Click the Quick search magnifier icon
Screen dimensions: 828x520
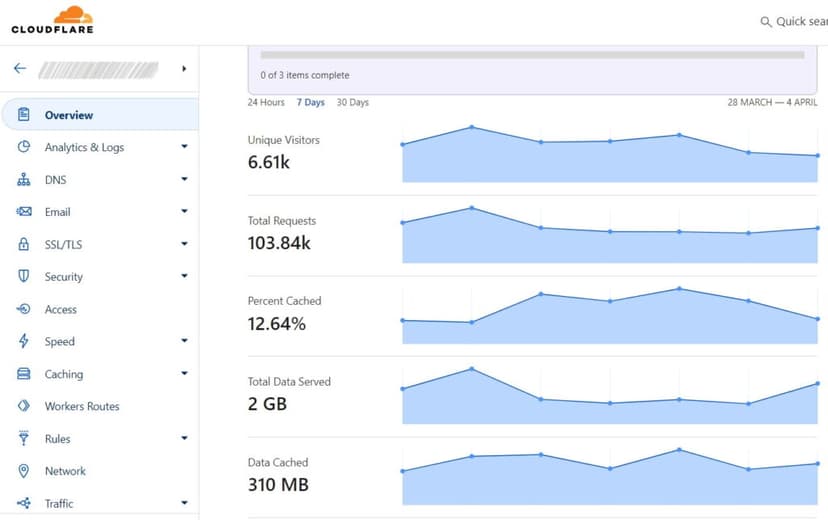[x=766, y=22]
